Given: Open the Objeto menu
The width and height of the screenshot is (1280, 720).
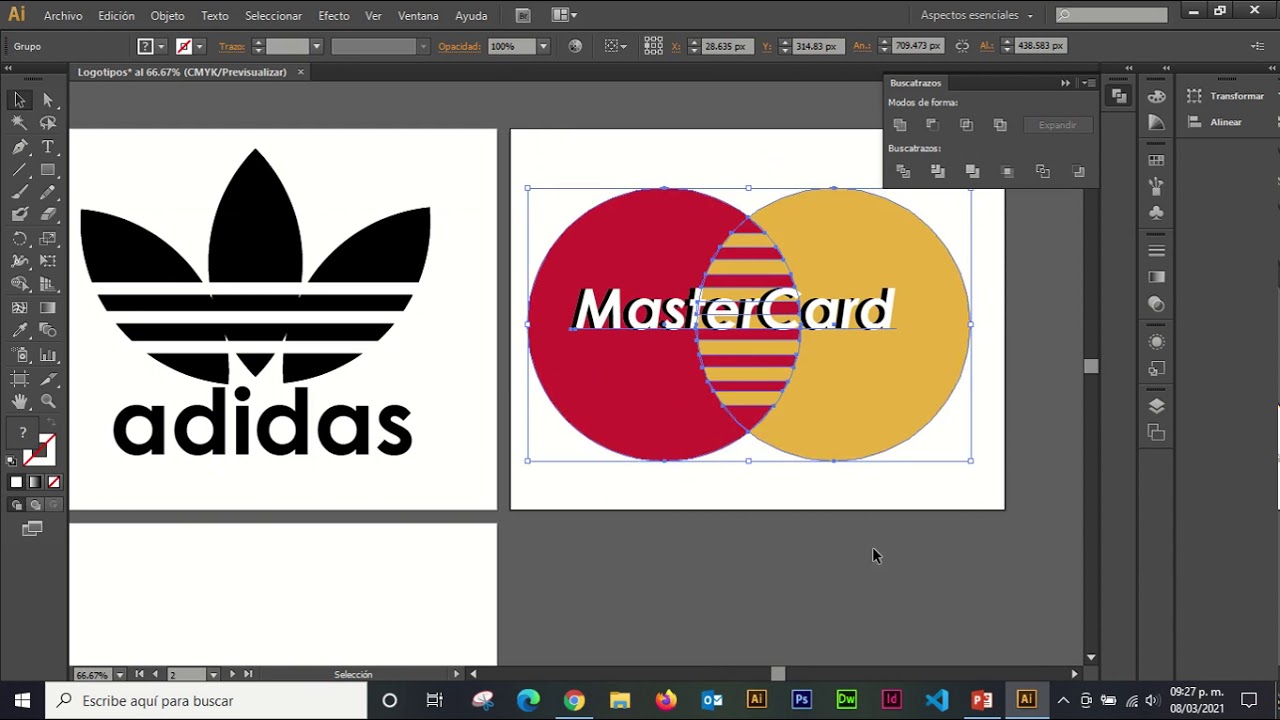Looking at the screenshot, I should pos(167,15).
